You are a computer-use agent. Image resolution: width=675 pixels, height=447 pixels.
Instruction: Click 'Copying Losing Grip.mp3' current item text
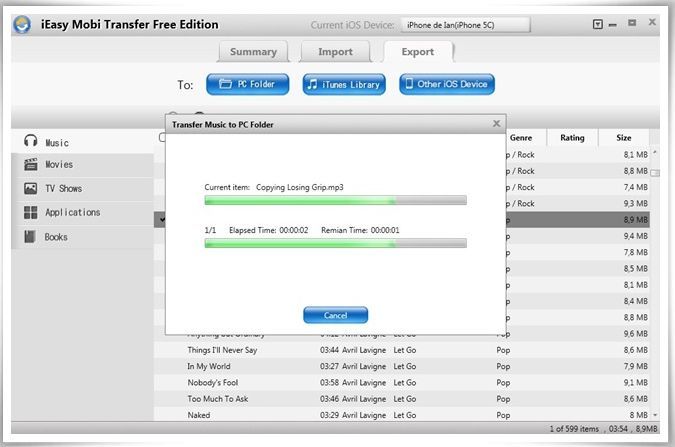[x=300, y=187]
